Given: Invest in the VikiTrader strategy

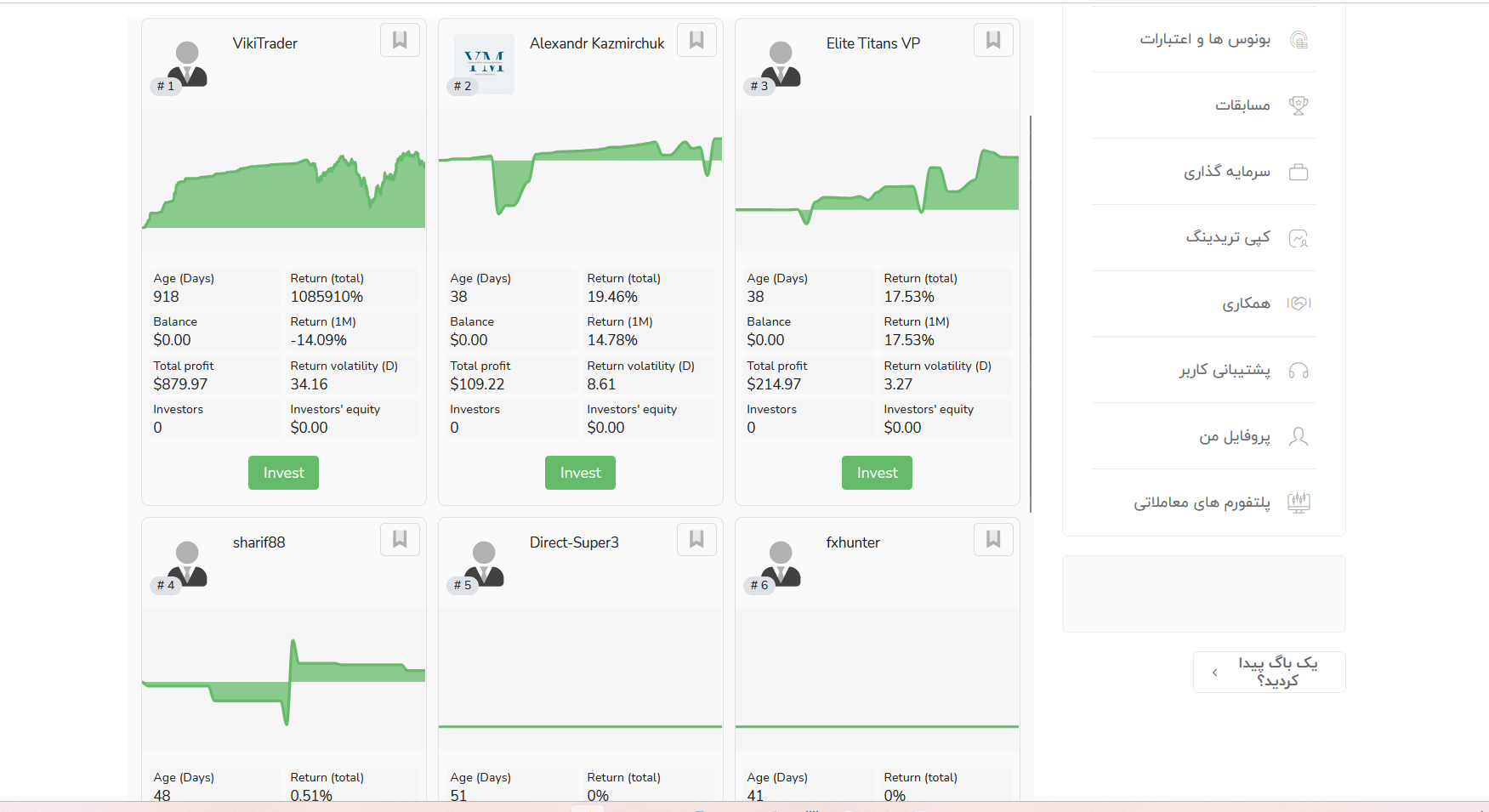Looking at the screenshot, I should 283,473.
